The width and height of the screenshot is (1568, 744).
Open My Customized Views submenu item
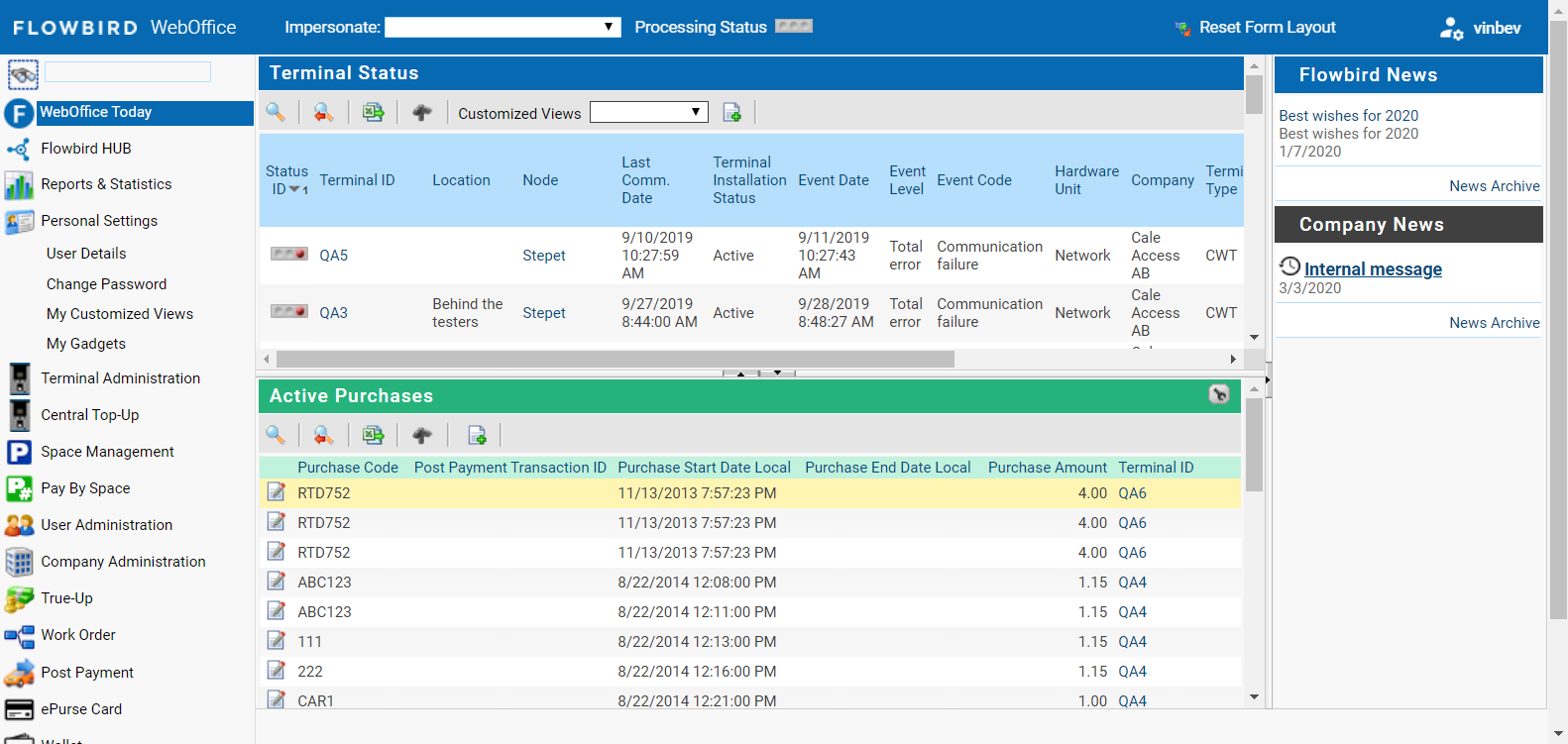click(x=120, y=314)
